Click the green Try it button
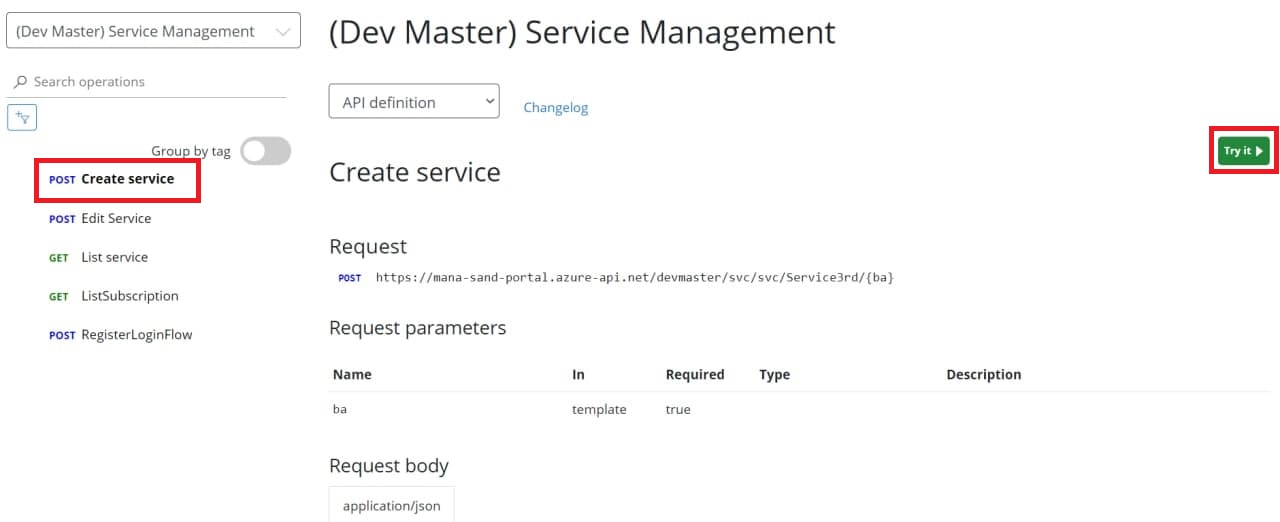This screenshot has height=522, width=1280. click(1243, 151)
